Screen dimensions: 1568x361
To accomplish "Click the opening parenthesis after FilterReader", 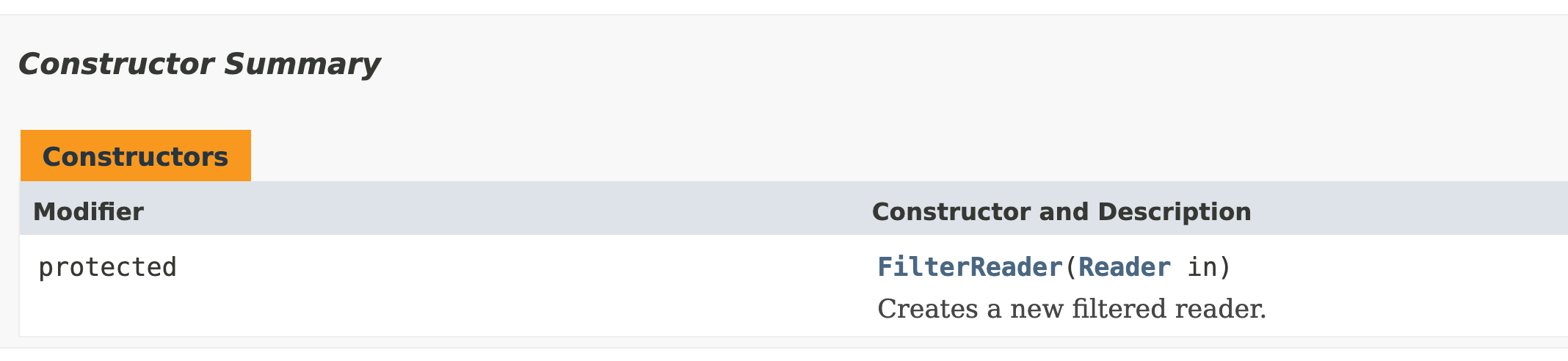I will pyautogui.click(x=1070, y=267).
